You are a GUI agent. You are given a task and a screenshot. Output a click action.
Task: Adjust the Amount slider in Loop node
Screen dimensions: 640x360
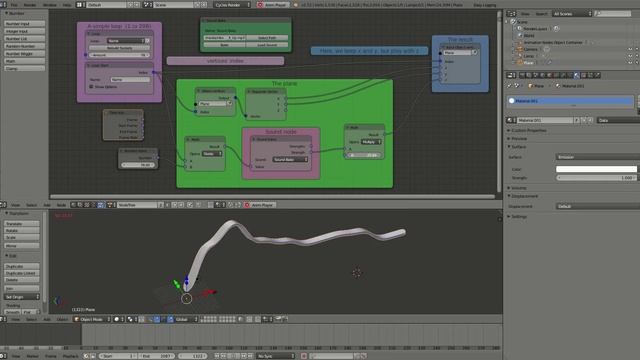coord(120,55)
